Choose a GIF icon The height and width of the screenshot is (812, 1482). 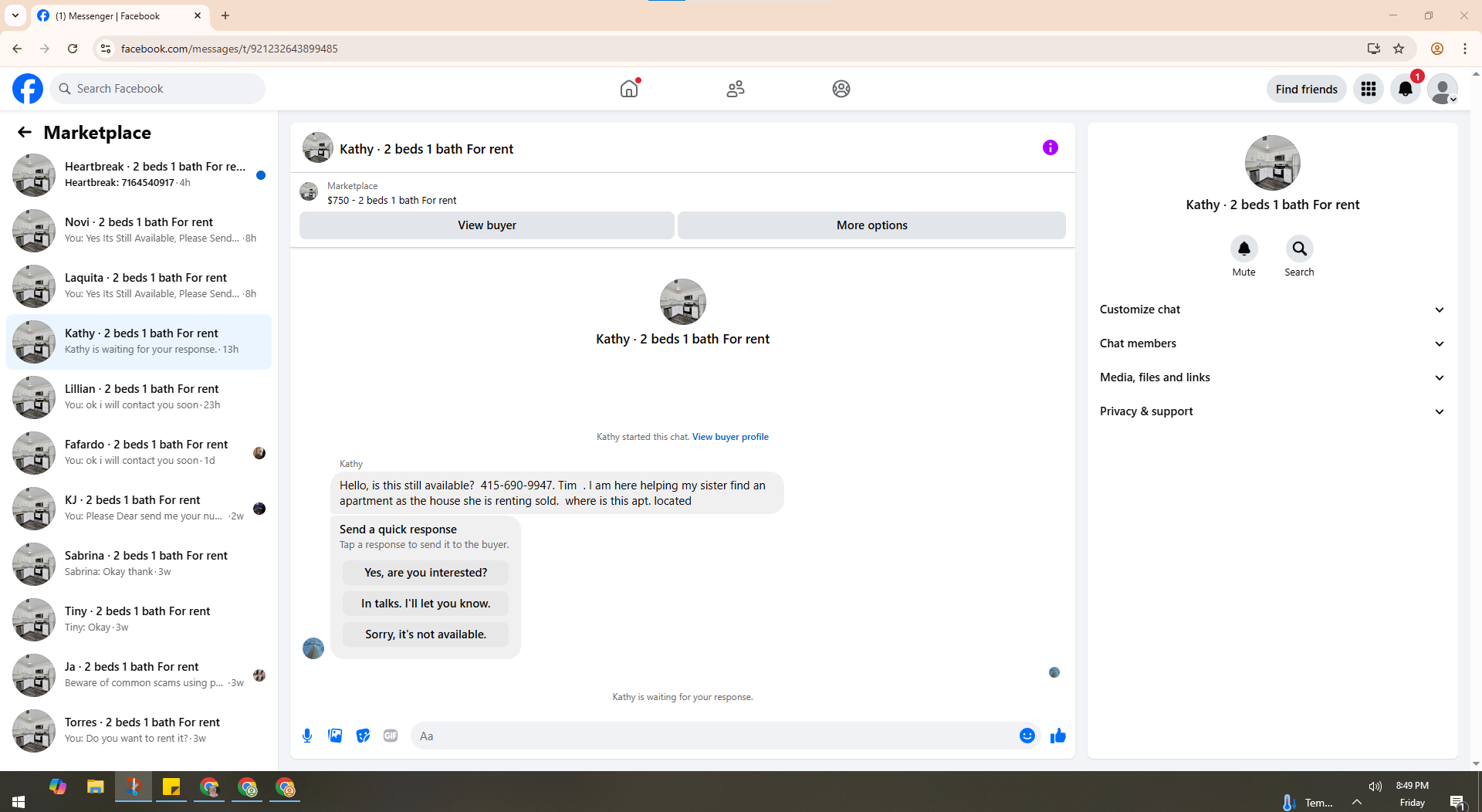391,736
